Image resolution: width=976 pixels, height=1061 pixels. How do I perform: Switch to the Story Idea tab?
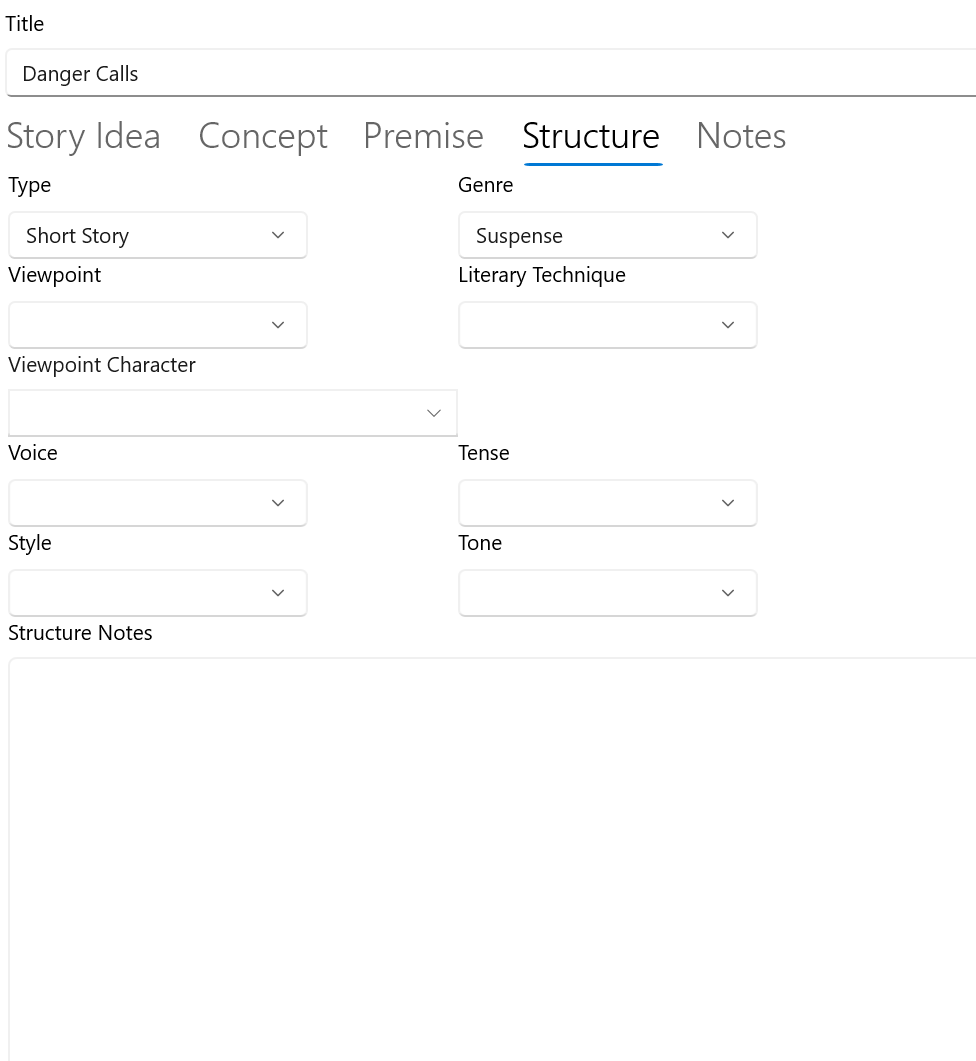pyautogui.click(x=84, y=137)
